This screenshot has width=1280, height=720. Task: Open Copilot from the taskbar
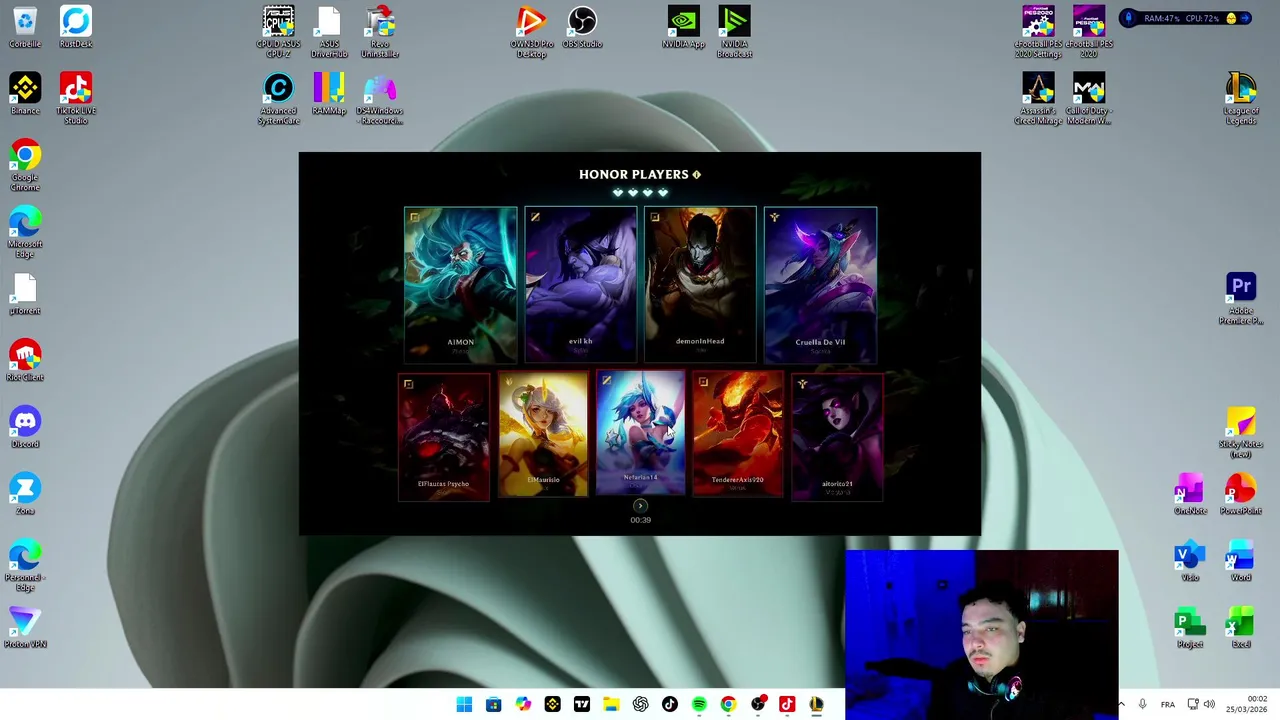[523, 705]
